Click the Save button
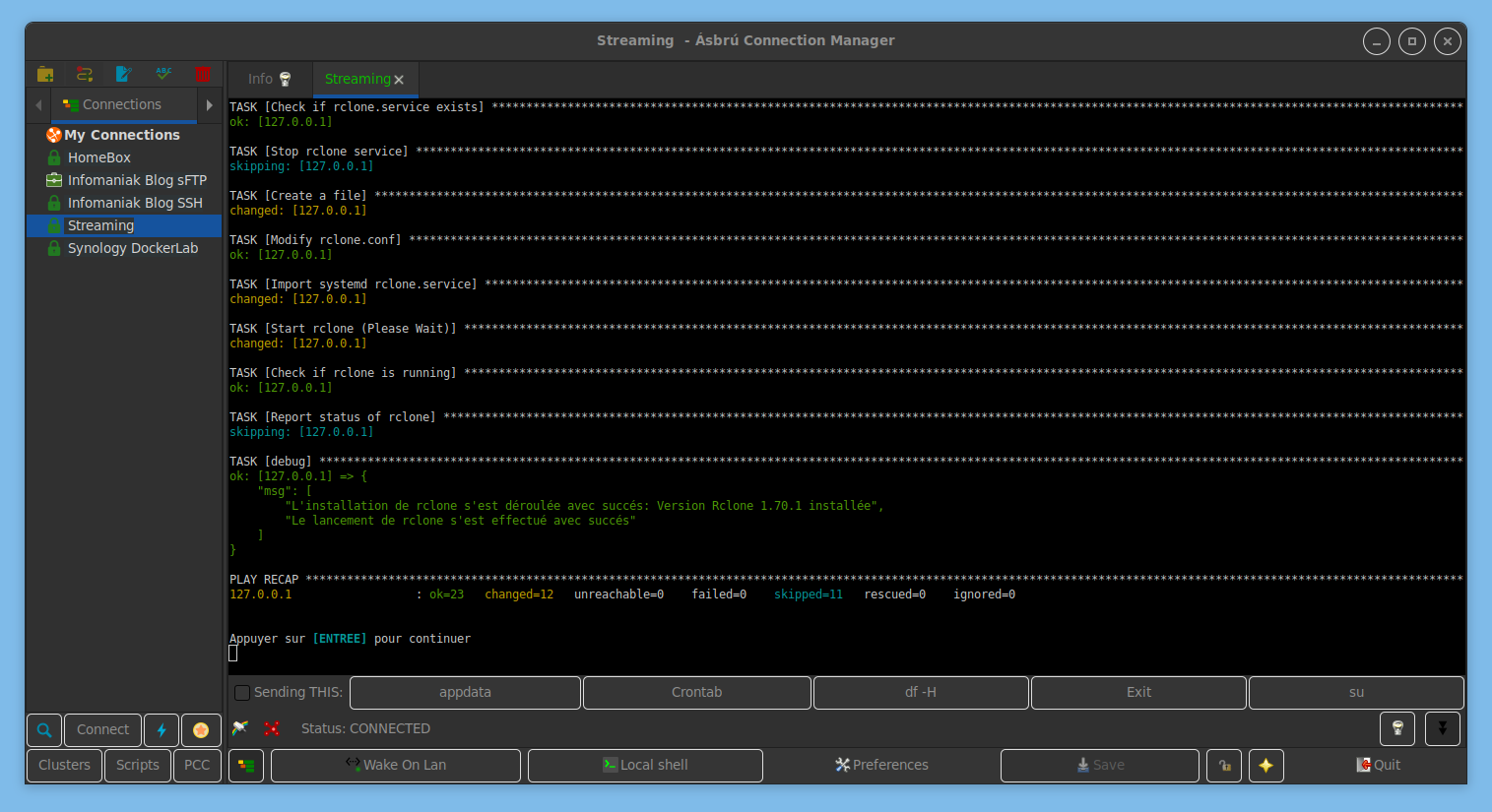The image size is (1492, 812). click(x=1100, y=766)
